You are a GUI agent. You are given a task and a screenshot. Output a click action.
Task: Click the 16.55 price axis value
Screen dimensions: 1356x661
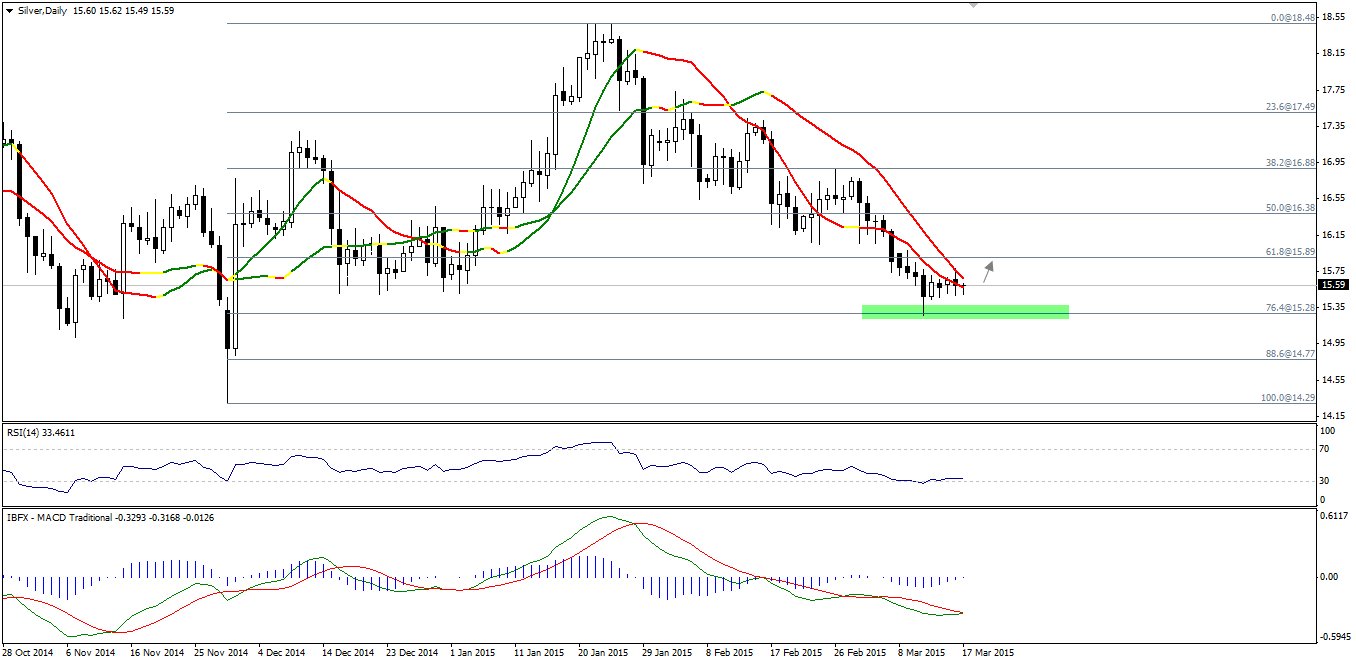[x=1333, y=198]
